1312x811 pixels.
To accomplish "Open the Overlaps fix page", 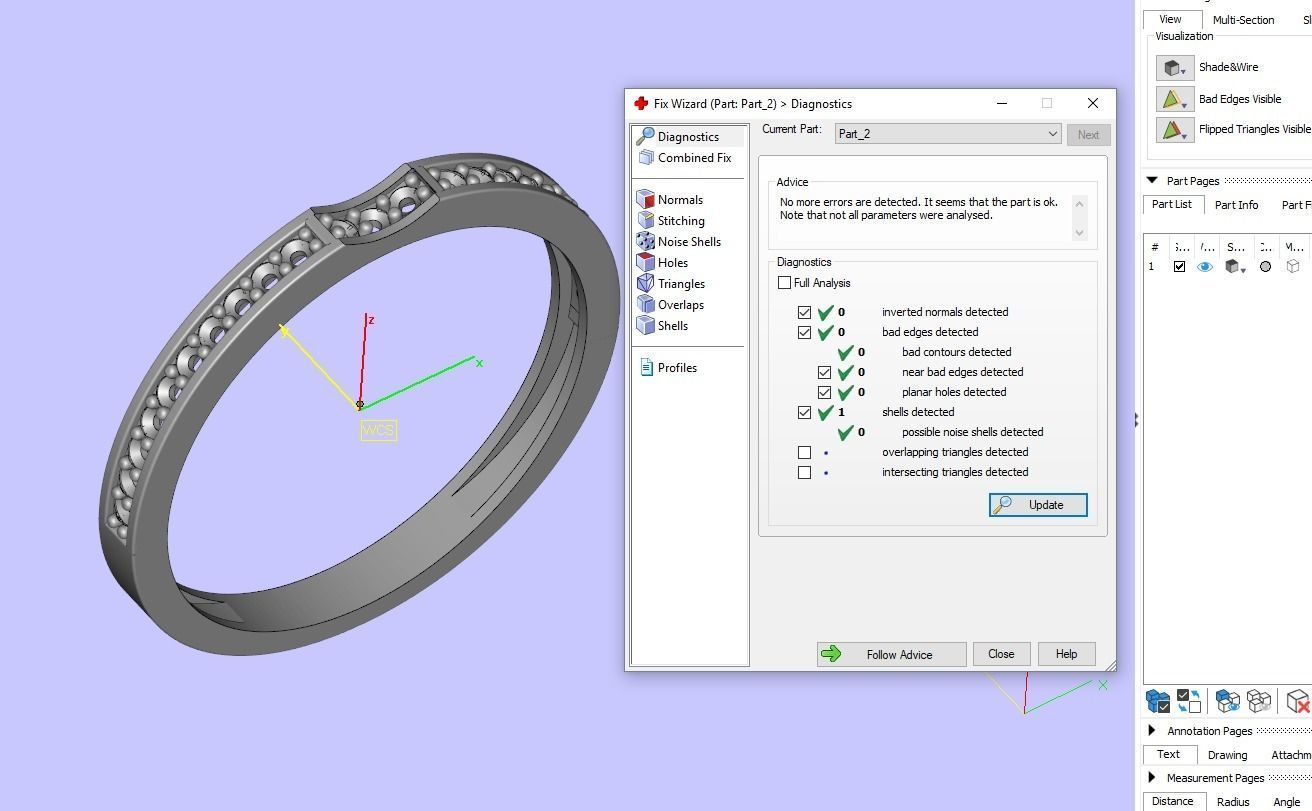I will (680, 305).
